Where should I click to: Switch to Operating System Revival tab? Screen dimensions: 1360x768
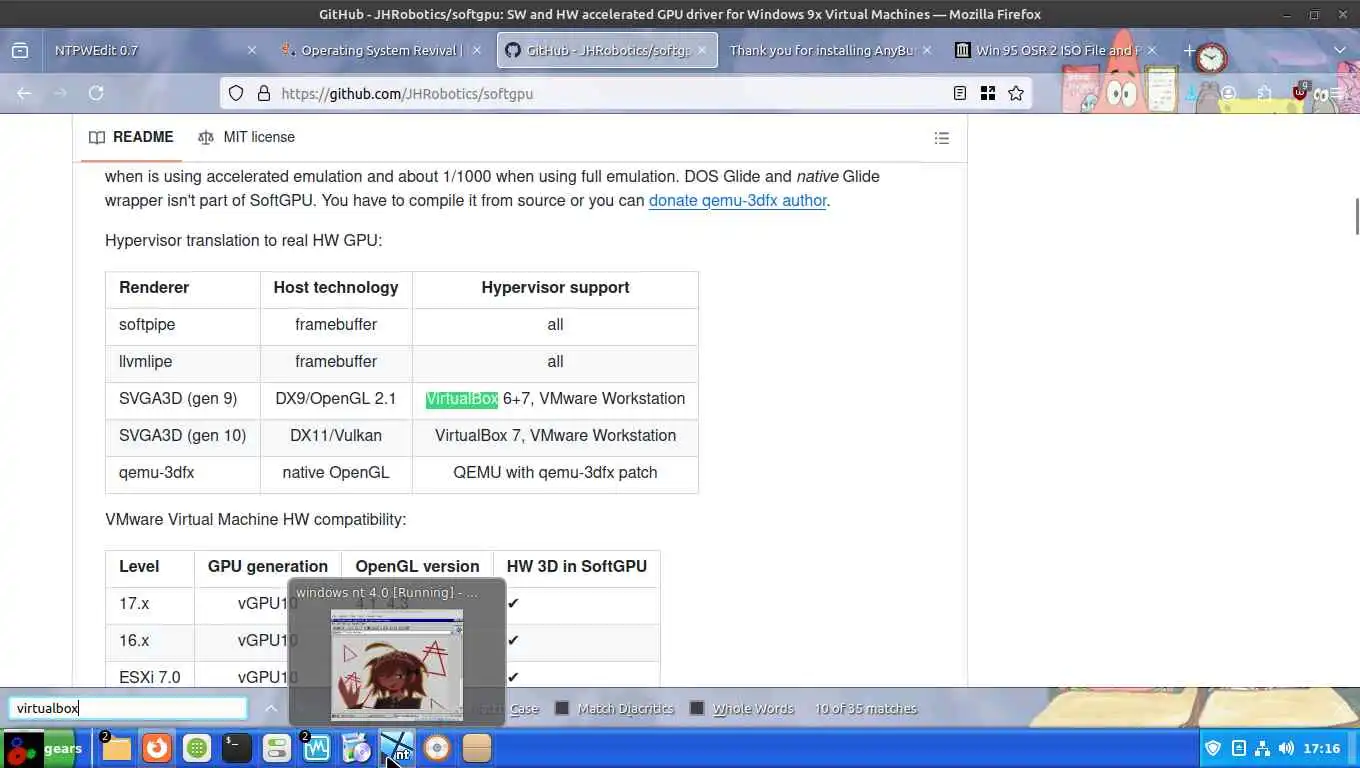tap(380, 50)
